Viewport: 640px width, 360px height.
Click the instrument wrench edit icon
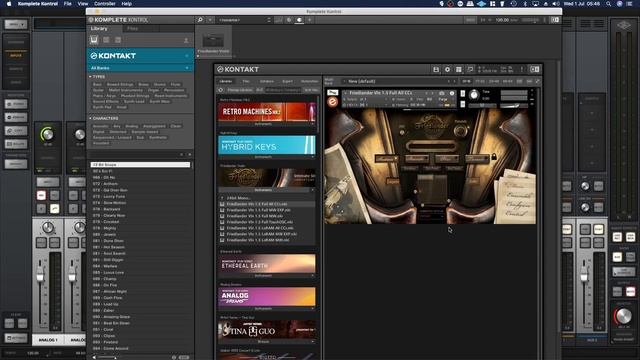[x=333, y=93]
